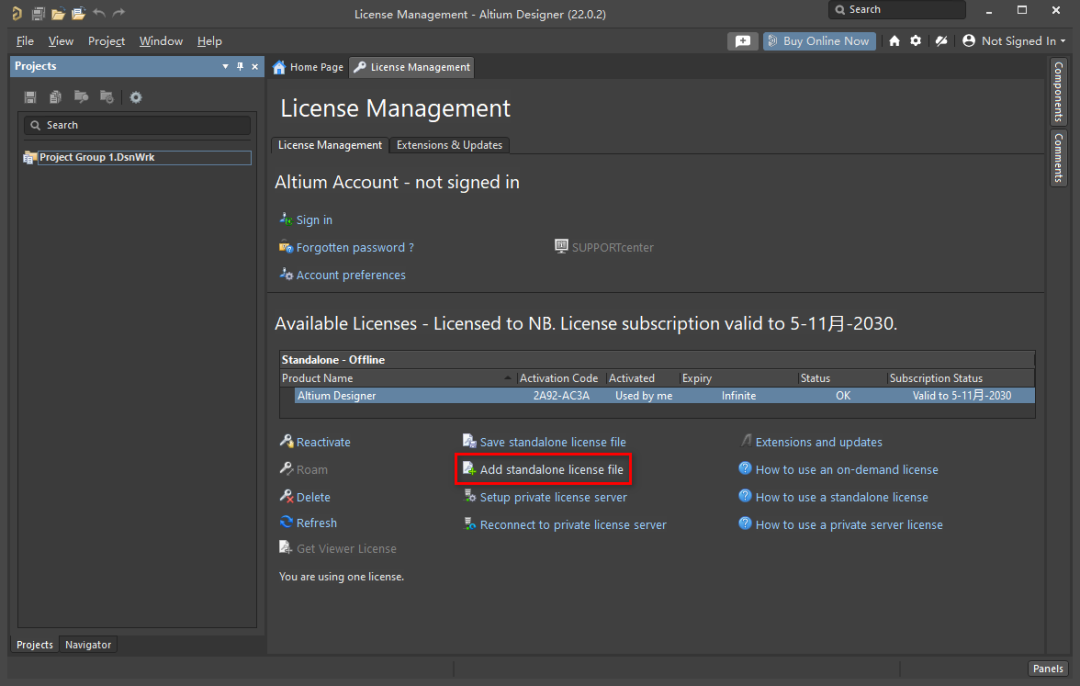Click the Compile icon in Projects toolbar
1080x686 pixels.
[x=56, y=97]
